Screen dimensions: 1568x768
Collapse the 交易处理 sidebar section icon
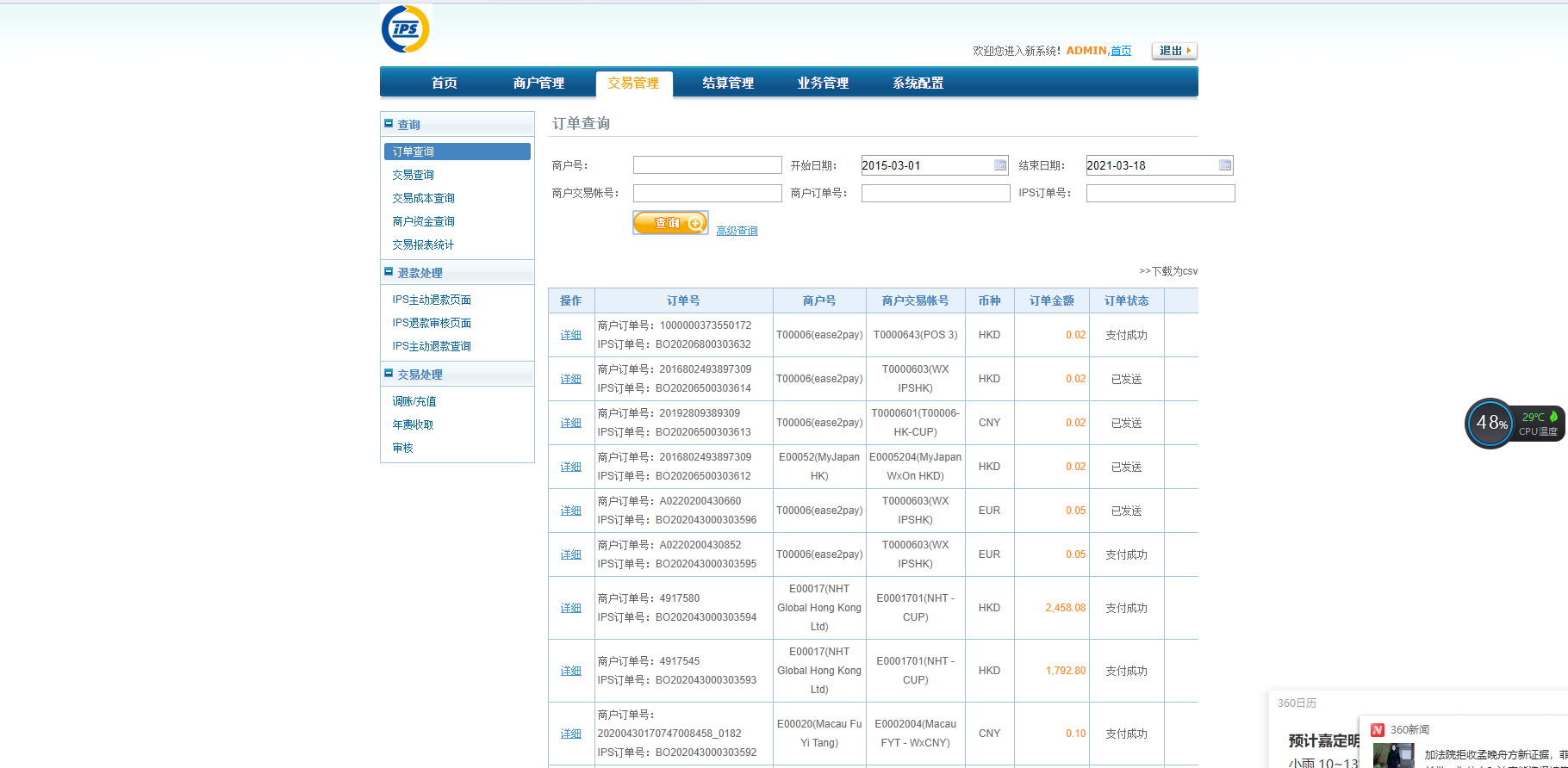click(389, 373)
